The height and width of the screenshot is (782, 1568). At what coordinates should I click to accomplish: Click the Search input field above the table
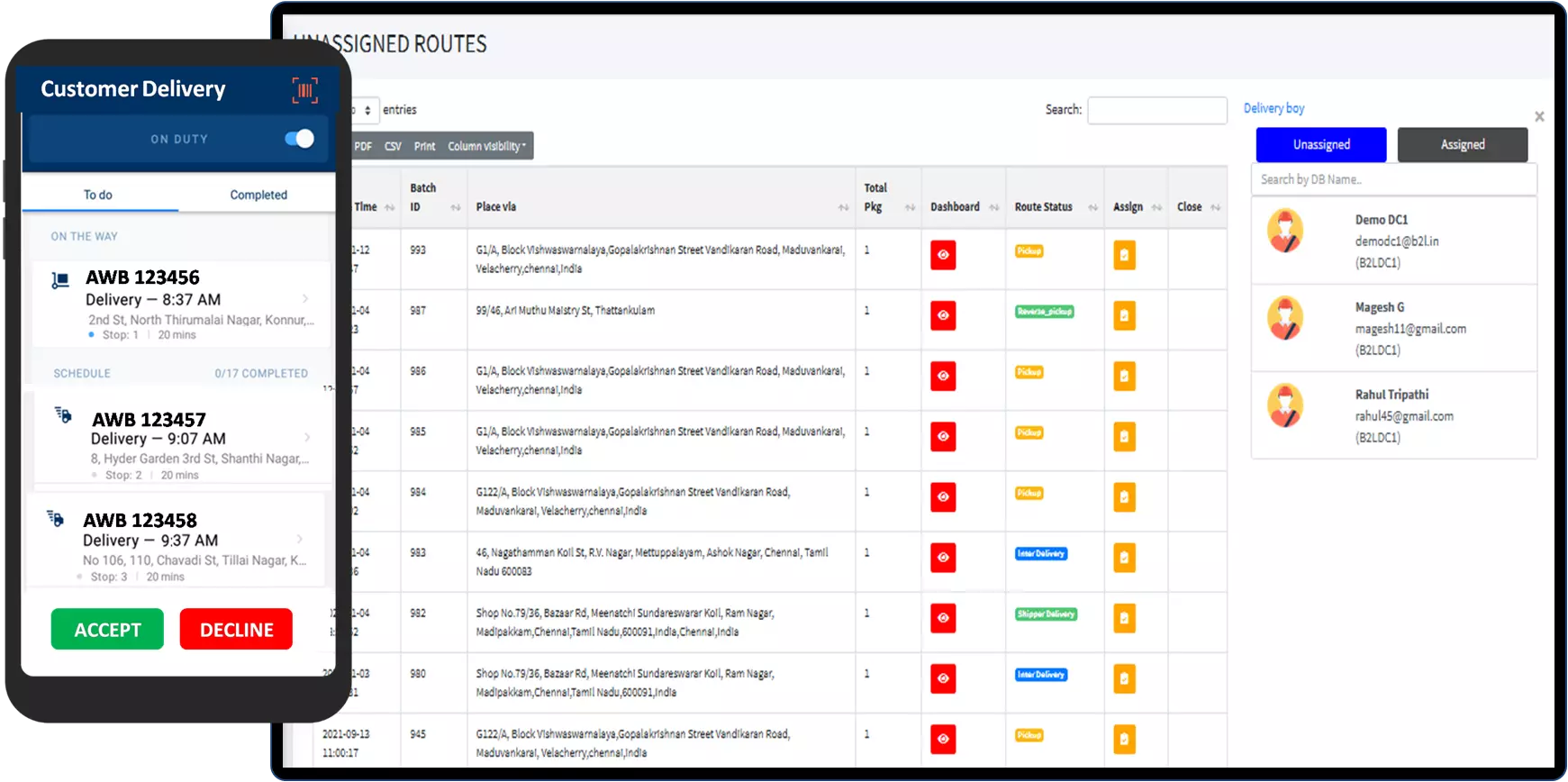tap(1156, 110)
